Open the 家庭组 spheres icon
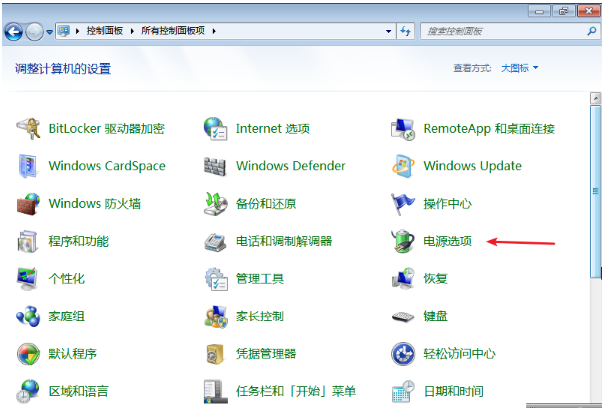Image resolution: width=604 pixels, height=408 pixels. (28, 316)
